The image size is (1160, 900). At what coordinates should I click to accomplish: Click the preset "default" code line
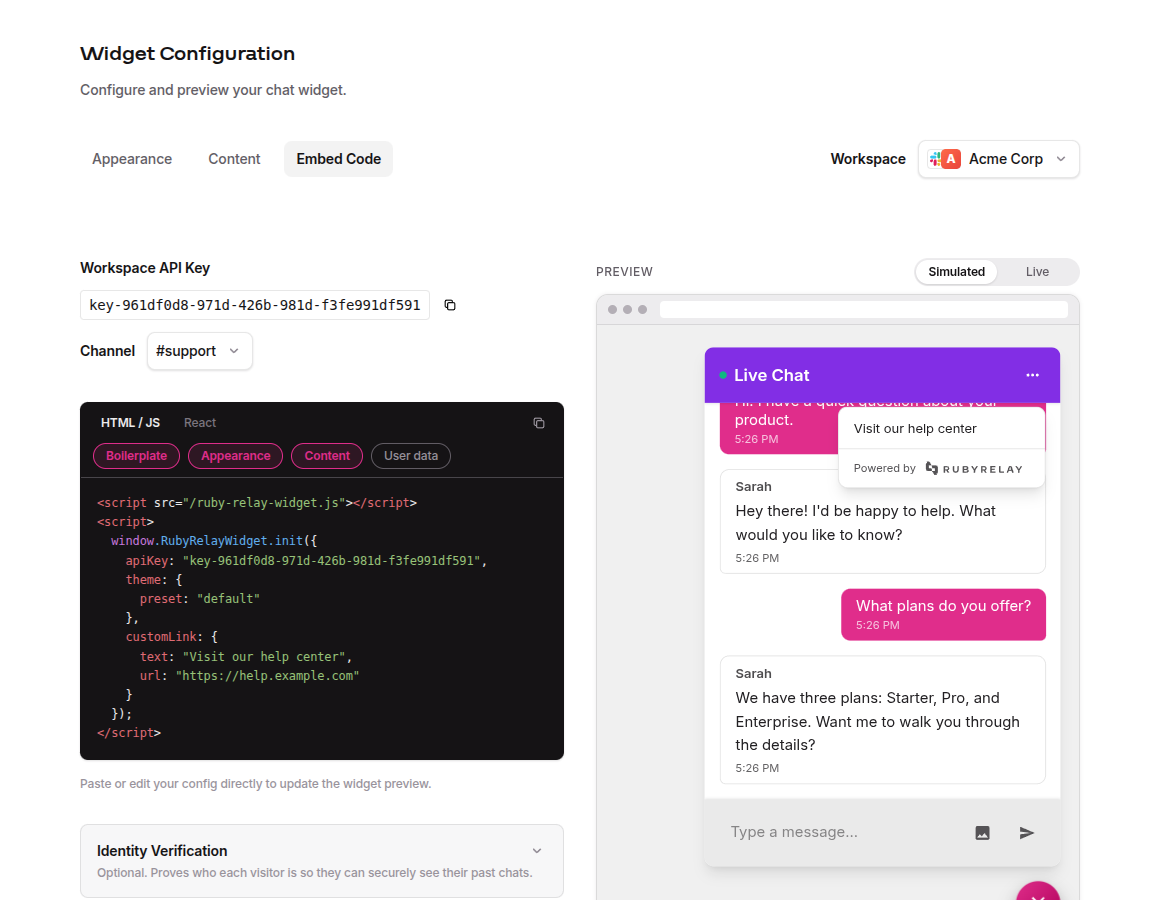(200, 599)
